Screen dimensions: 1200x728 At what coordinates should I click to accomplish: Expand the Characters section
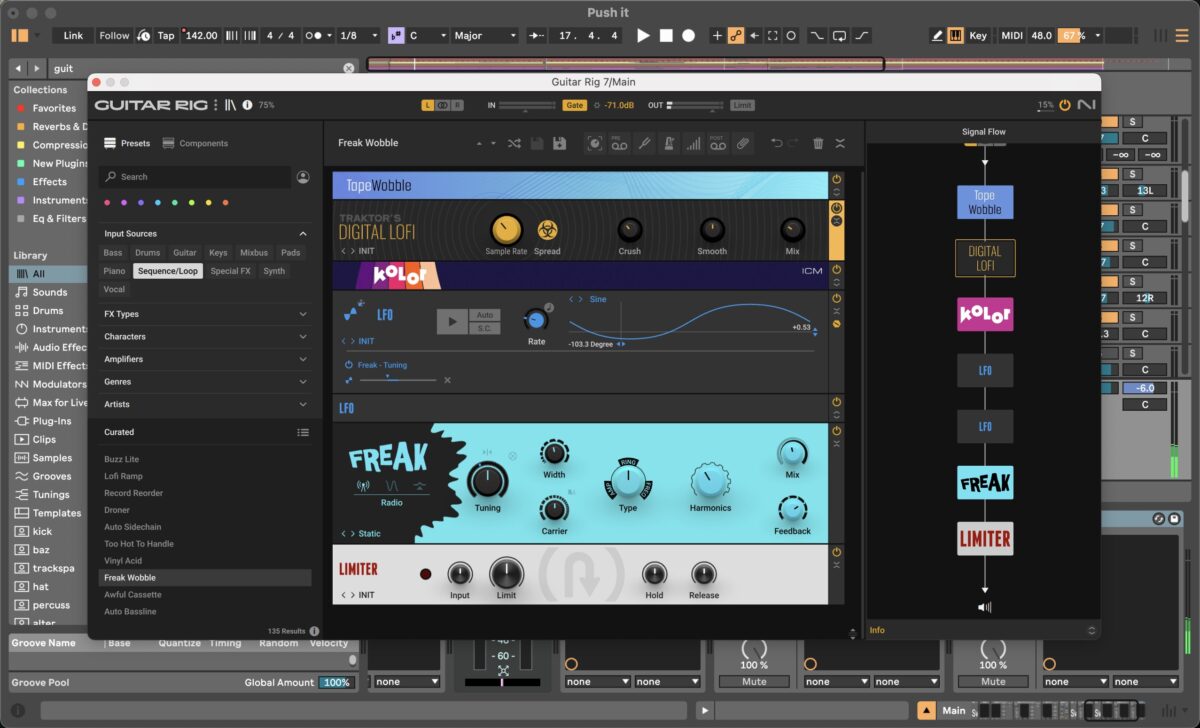[303, 337]
